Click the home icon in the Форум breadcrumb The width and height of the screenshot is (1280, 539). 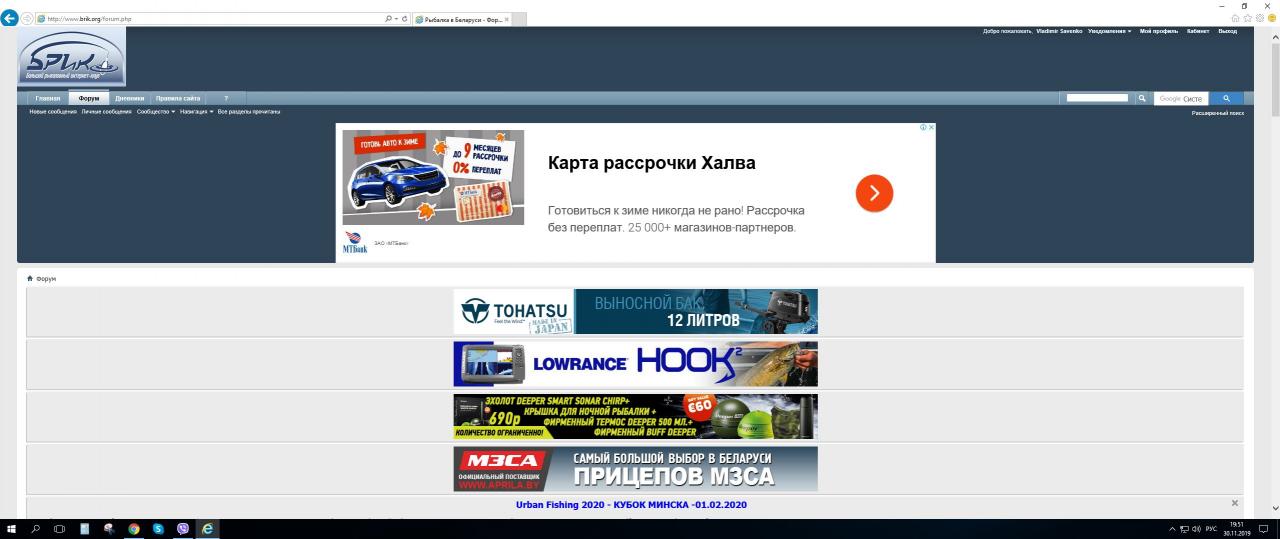[30, 278]
